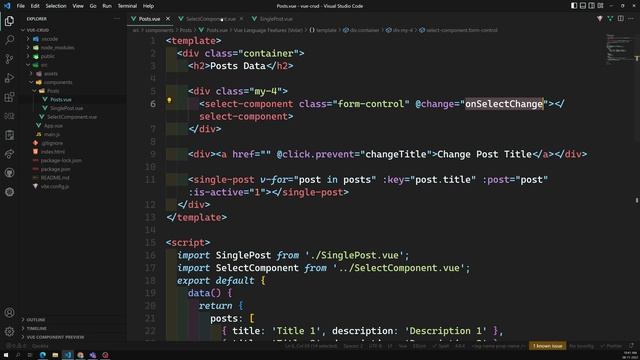Click 'onSelectChange' in editor line 6
The height and width of the screenshot is (360, 640).
504,104
